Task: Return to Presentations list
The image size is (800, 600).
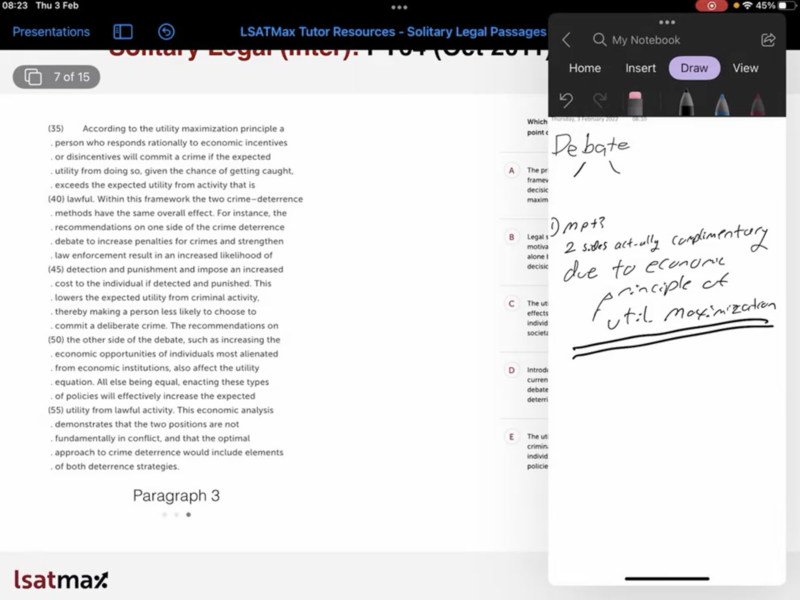Action: point(51,32)
